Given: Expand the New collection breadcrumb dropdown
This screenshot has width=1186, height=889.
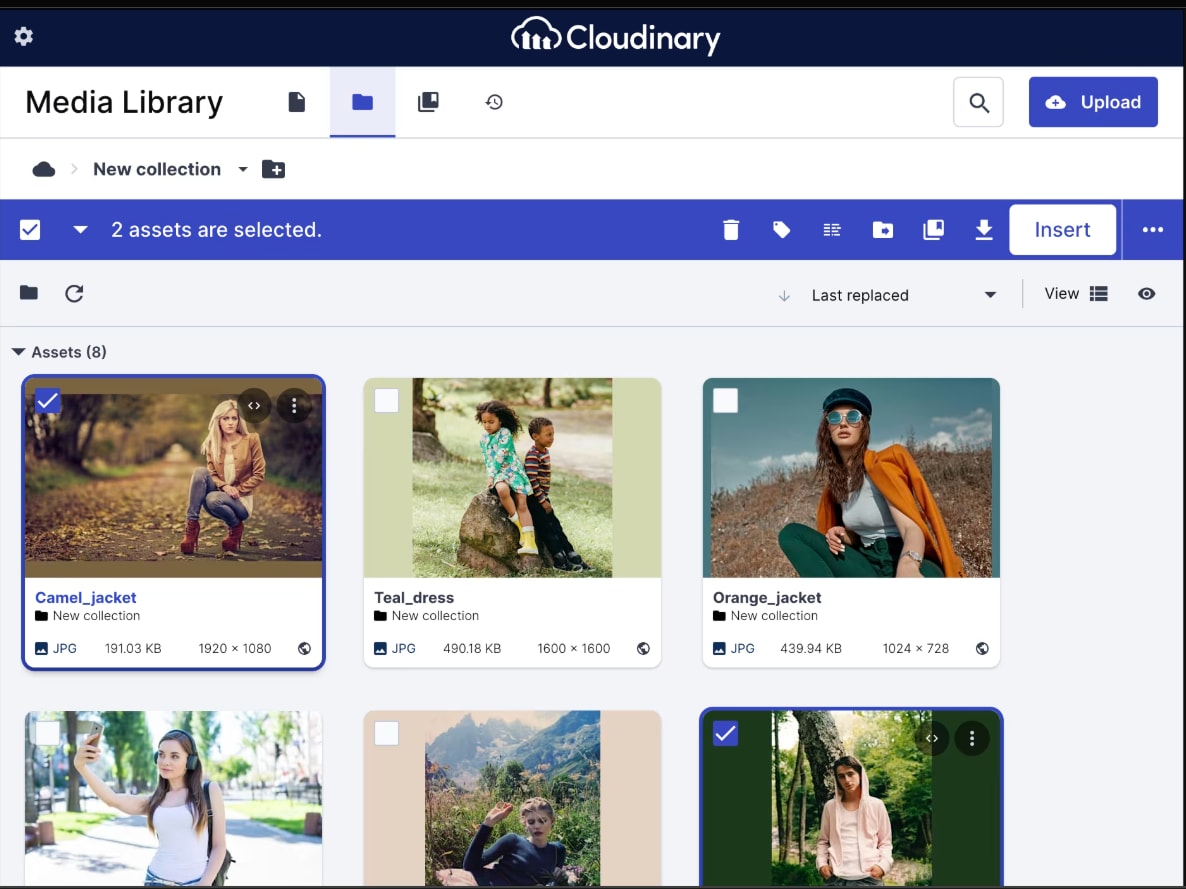Looking at the screenshot, I should pyautogui.click(x=242, y=169).
